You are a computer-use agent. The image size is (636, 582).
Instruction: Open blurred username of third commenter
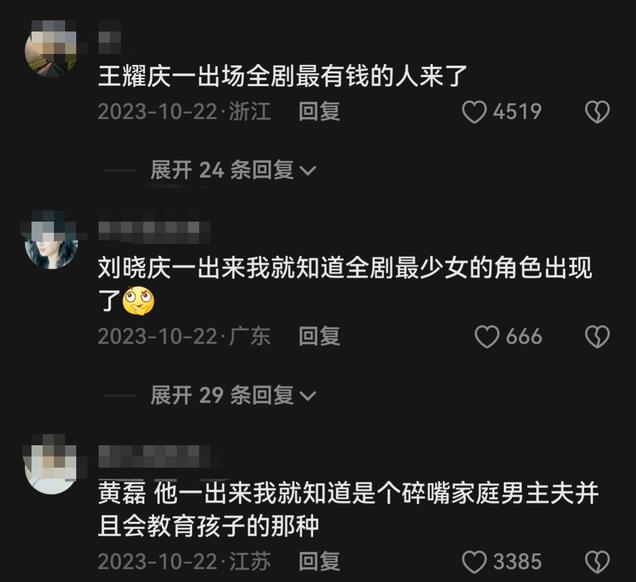154,456
